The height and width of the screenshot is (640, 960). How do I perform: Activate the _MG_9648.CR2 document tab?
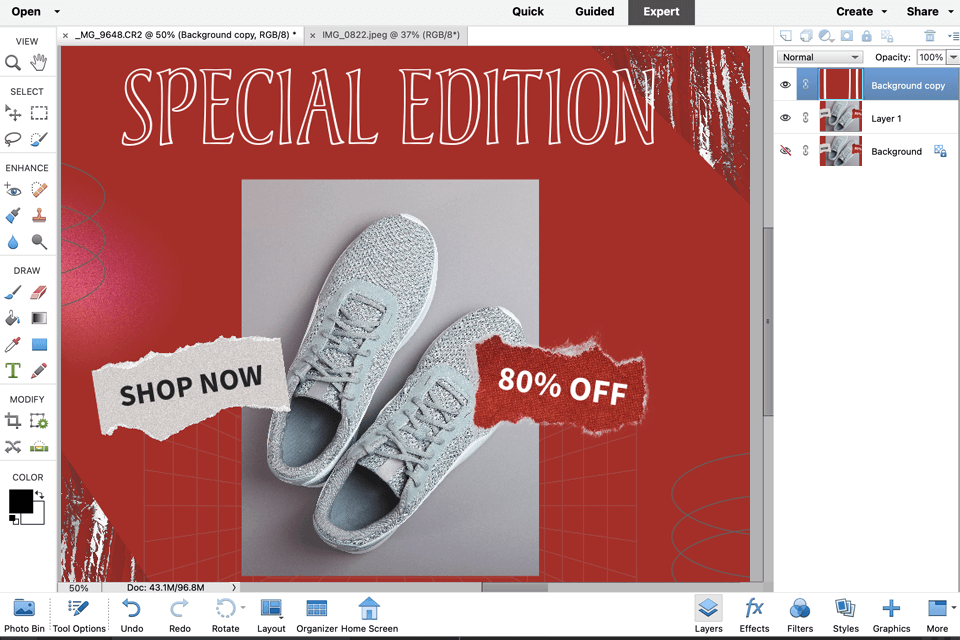pos(186,35)
